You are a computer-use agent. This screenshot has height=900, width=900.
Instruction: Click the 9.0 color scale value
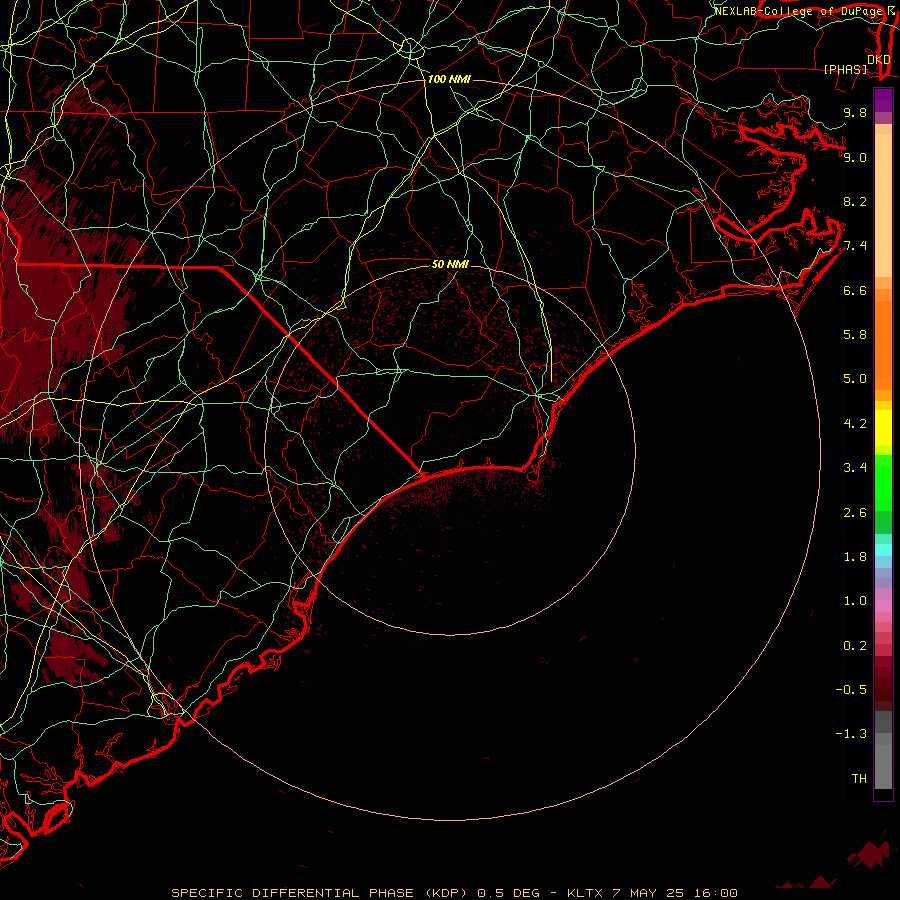pos(855,157)
